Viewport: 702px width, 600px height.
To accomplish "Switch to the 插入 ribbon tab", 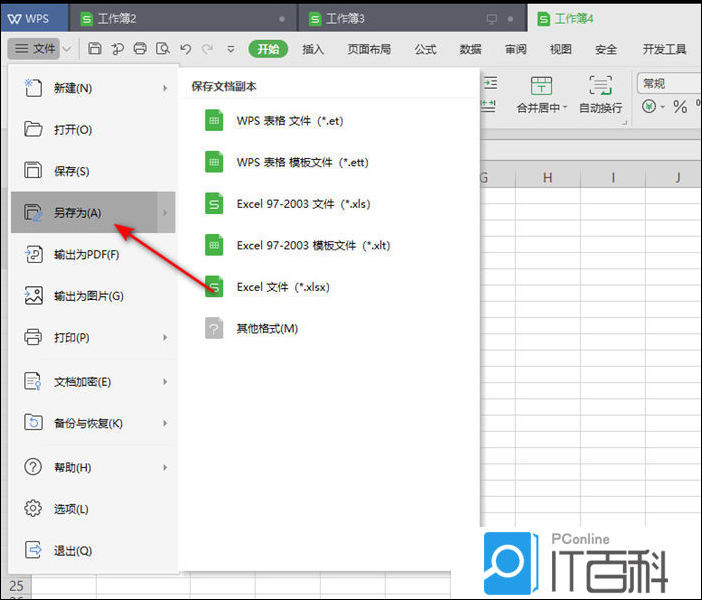I will pyautogui.click(x=313, y=49).
